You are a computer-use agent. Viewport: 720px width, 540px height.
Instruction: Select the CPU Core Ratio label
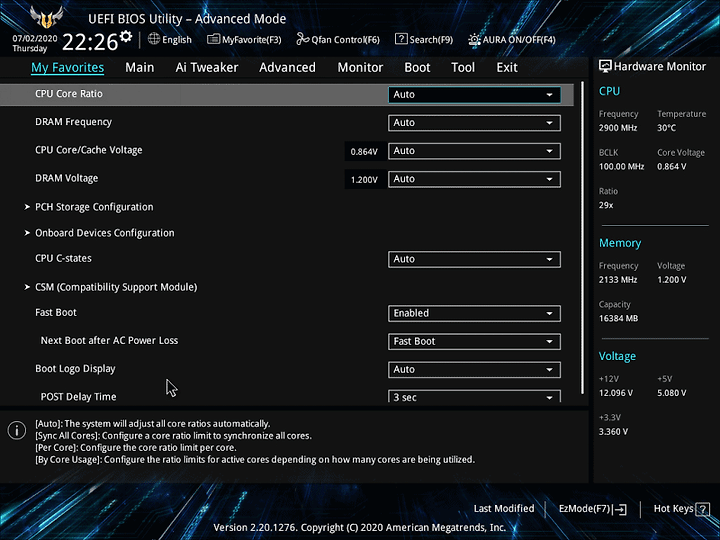pyautogui.click(x=69, y=94)
